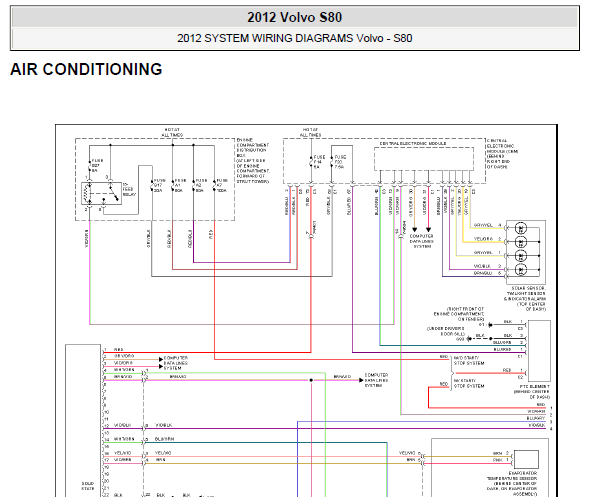The height and width of the screenshot is (497, 603).
Task: Click the "Solar sensor, twilight sensor" component label
Action: point(525,299)
